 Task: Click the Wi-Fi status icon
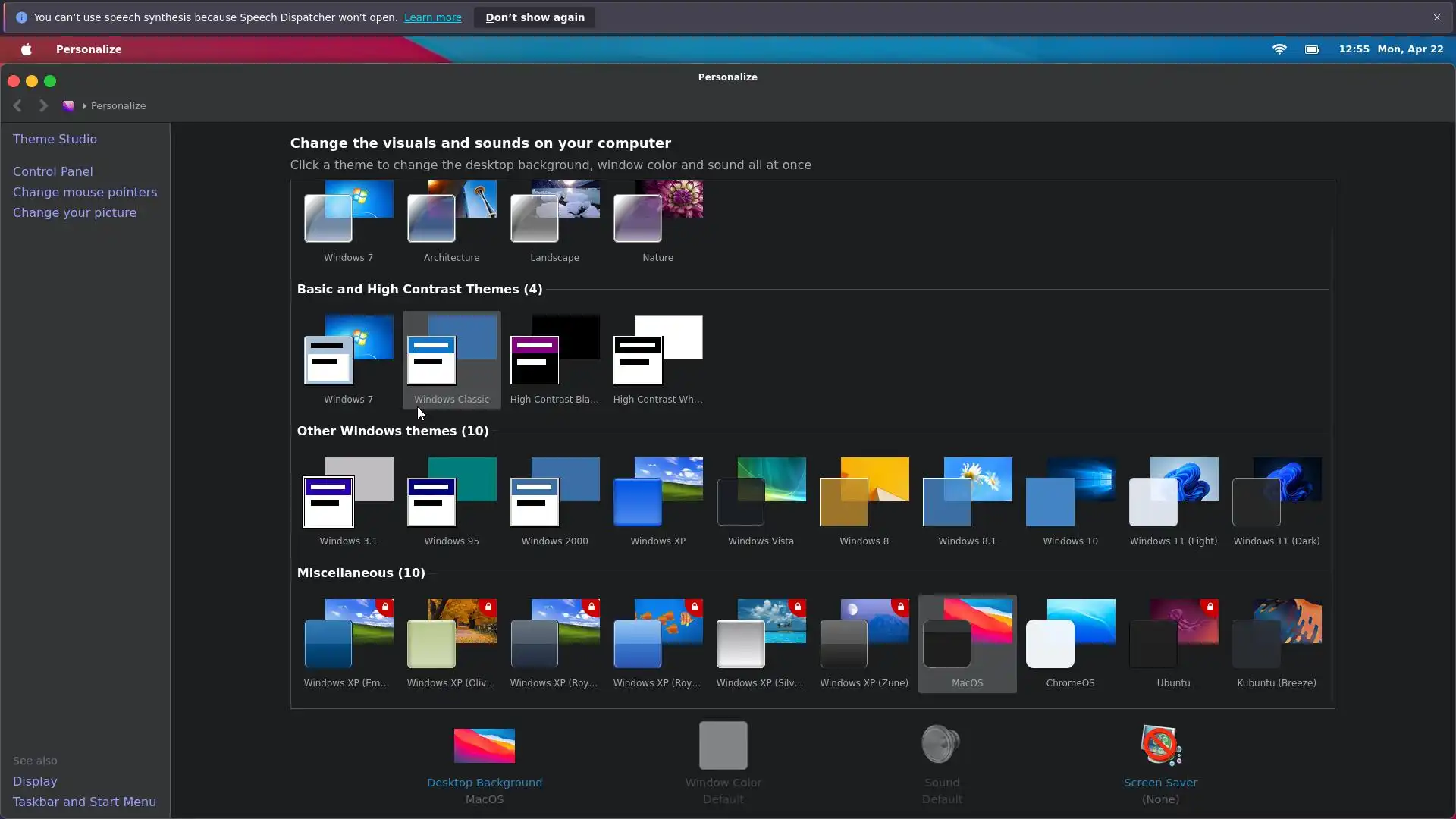coord(1279,49)
